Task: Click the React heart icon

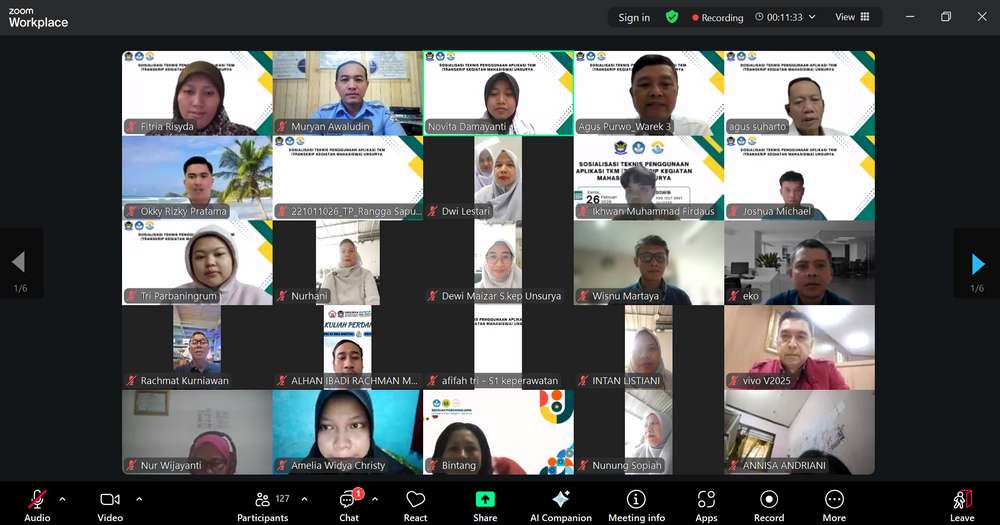Action: 415,504
